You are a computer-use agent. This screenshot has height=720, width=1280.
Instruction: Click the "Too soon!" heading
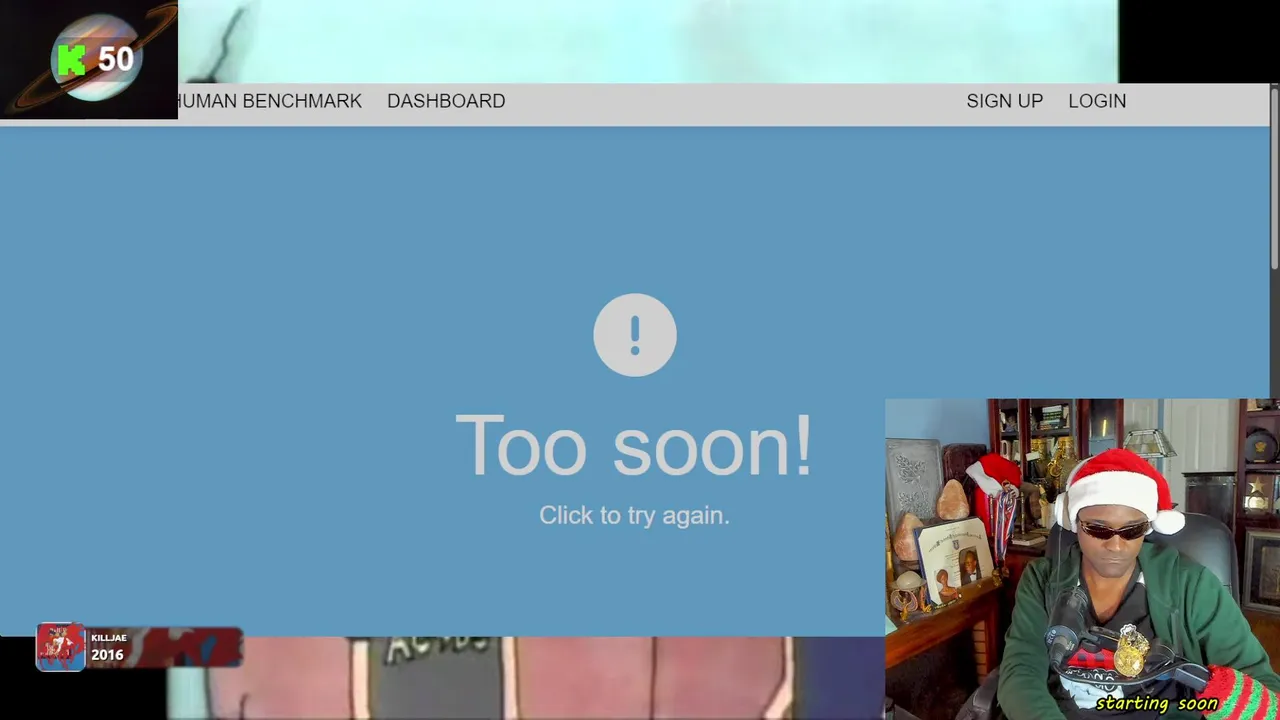coord(634,446)
